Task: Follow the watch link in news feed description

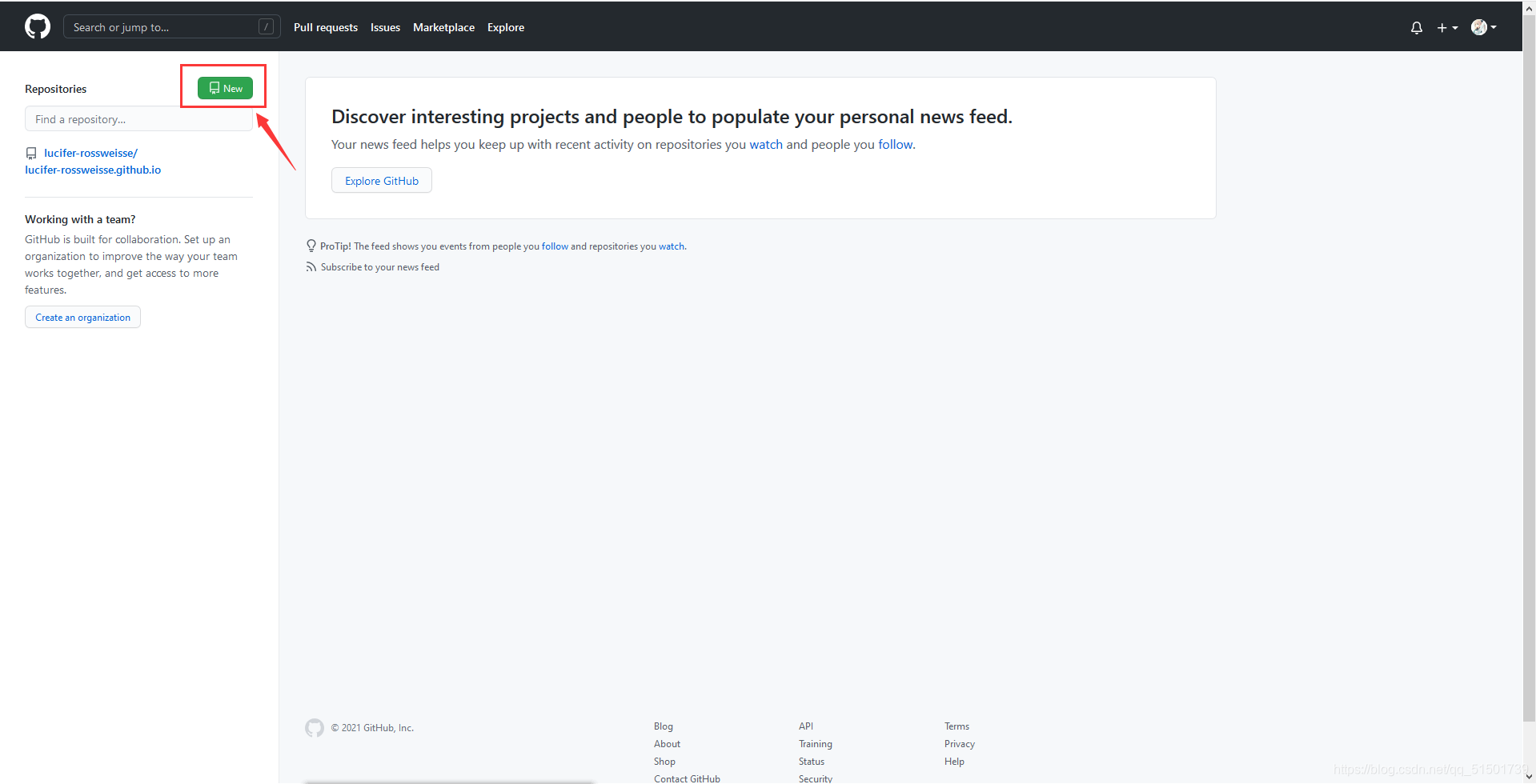Action: [x=766, y=144]
